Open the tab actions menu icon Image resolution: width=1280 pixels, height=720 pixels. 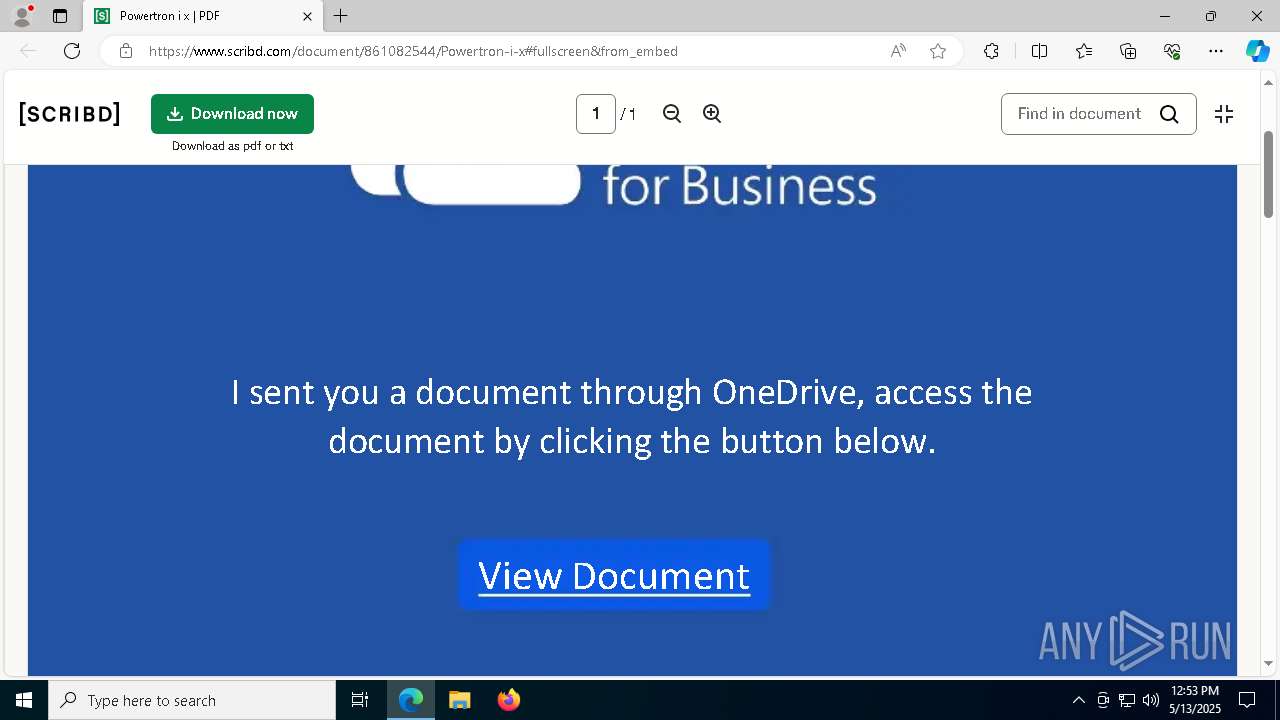(60, 16)
